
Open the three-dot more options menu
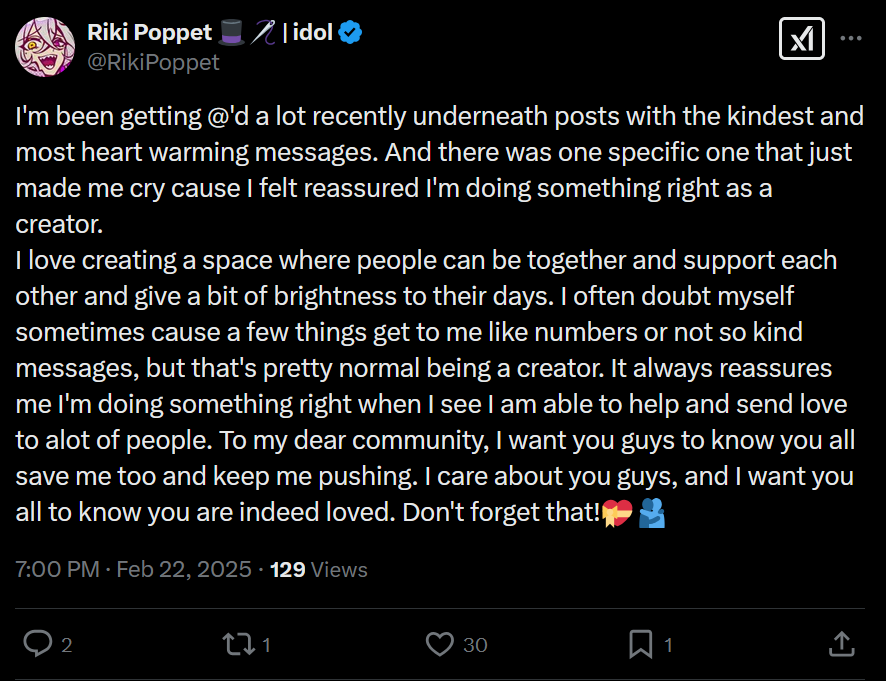pyautogui.click(x=851, y=39)
